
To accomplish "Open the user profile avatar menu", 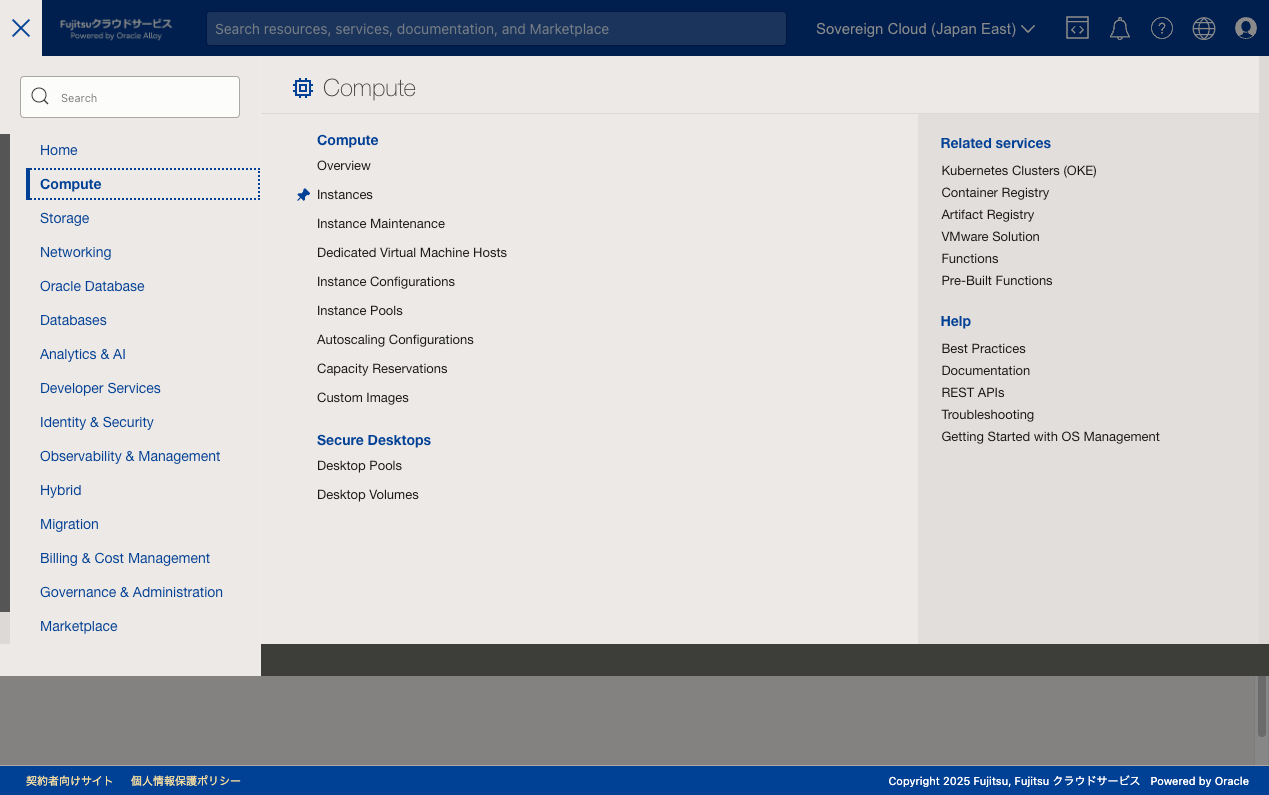I will [1245, 27].
